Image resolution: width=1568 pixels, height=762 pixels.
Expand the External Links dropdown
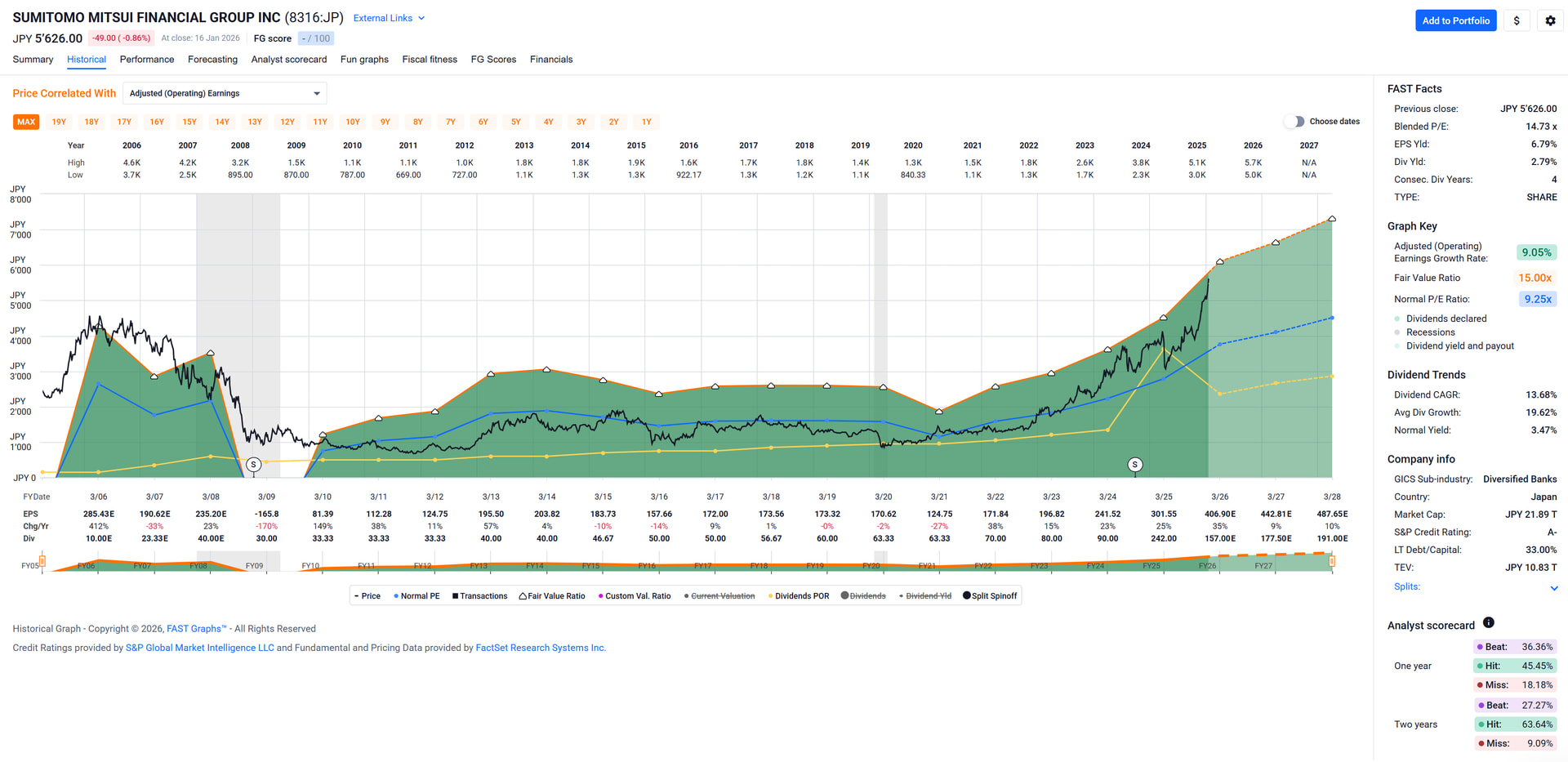tap(389, 18)
